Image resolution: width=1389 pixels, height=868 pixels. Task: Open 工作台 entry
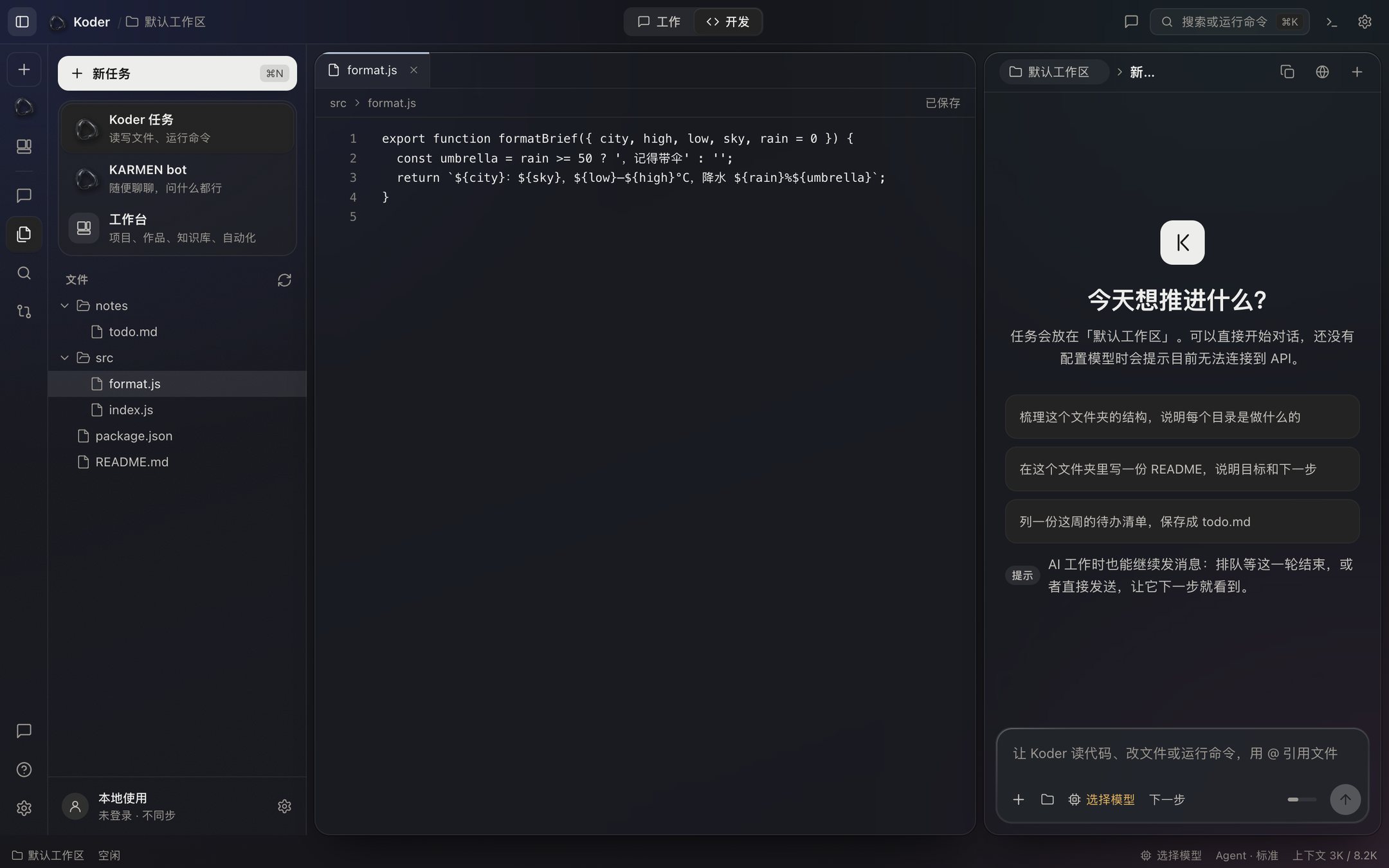pos(177,228)
